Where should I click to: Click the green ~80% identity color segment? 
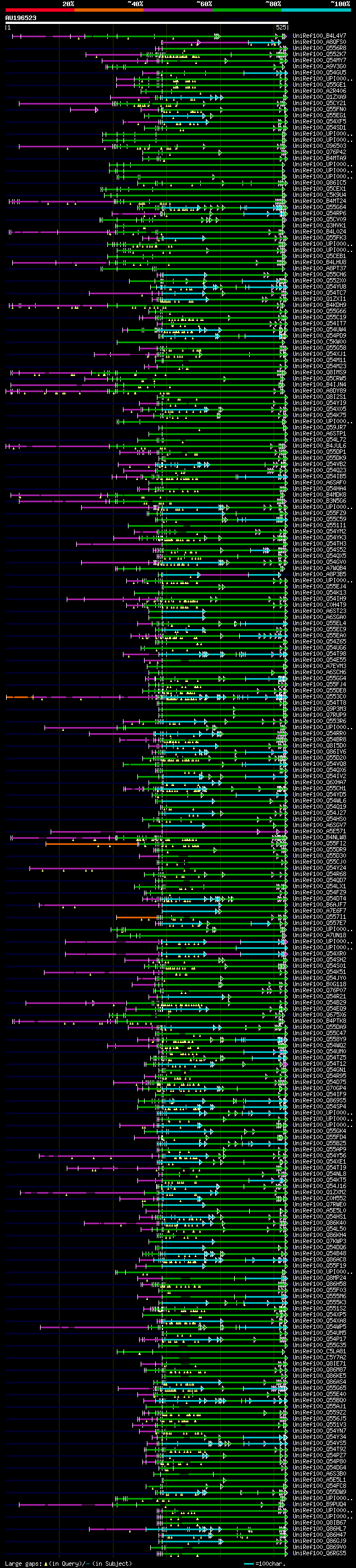tap(247, 10)
